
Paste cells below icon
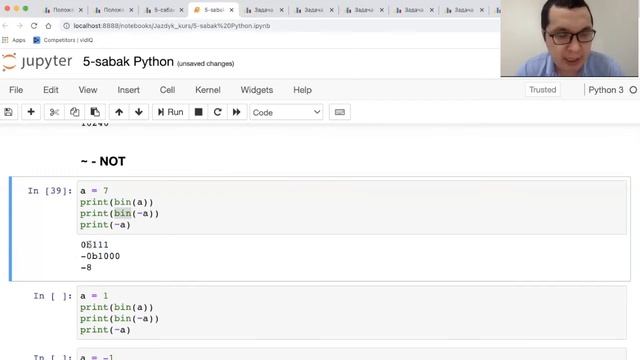point(95,112)
